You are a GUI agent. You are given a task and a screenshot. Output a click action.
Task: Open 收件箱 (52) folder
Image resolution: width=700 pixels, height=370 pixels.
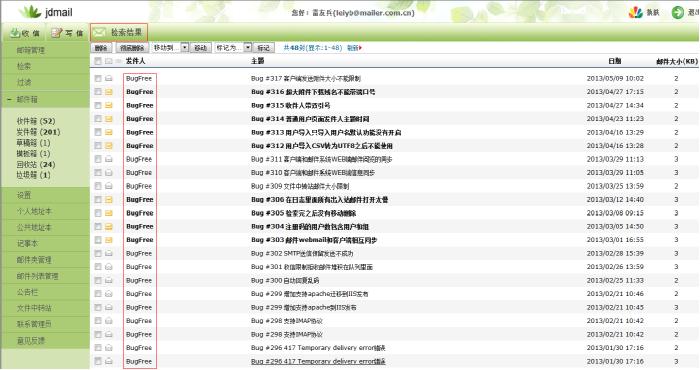point(36,121)
